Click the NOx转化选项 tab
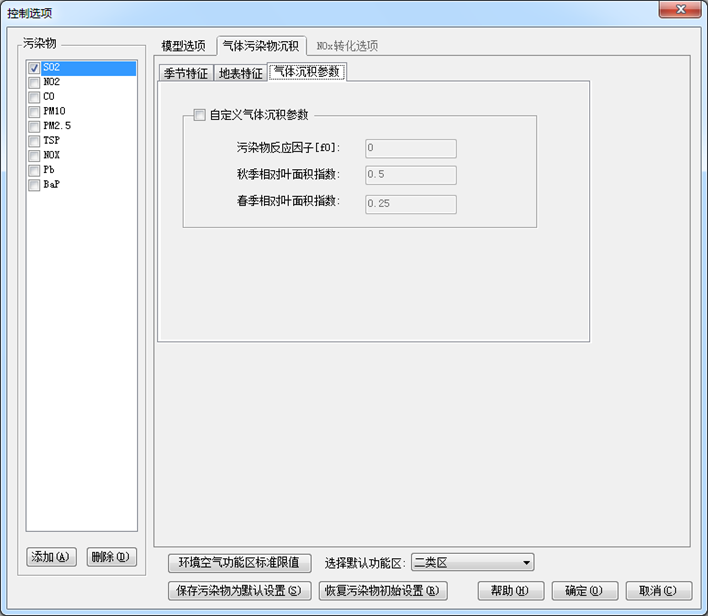 tap(347, 46)
